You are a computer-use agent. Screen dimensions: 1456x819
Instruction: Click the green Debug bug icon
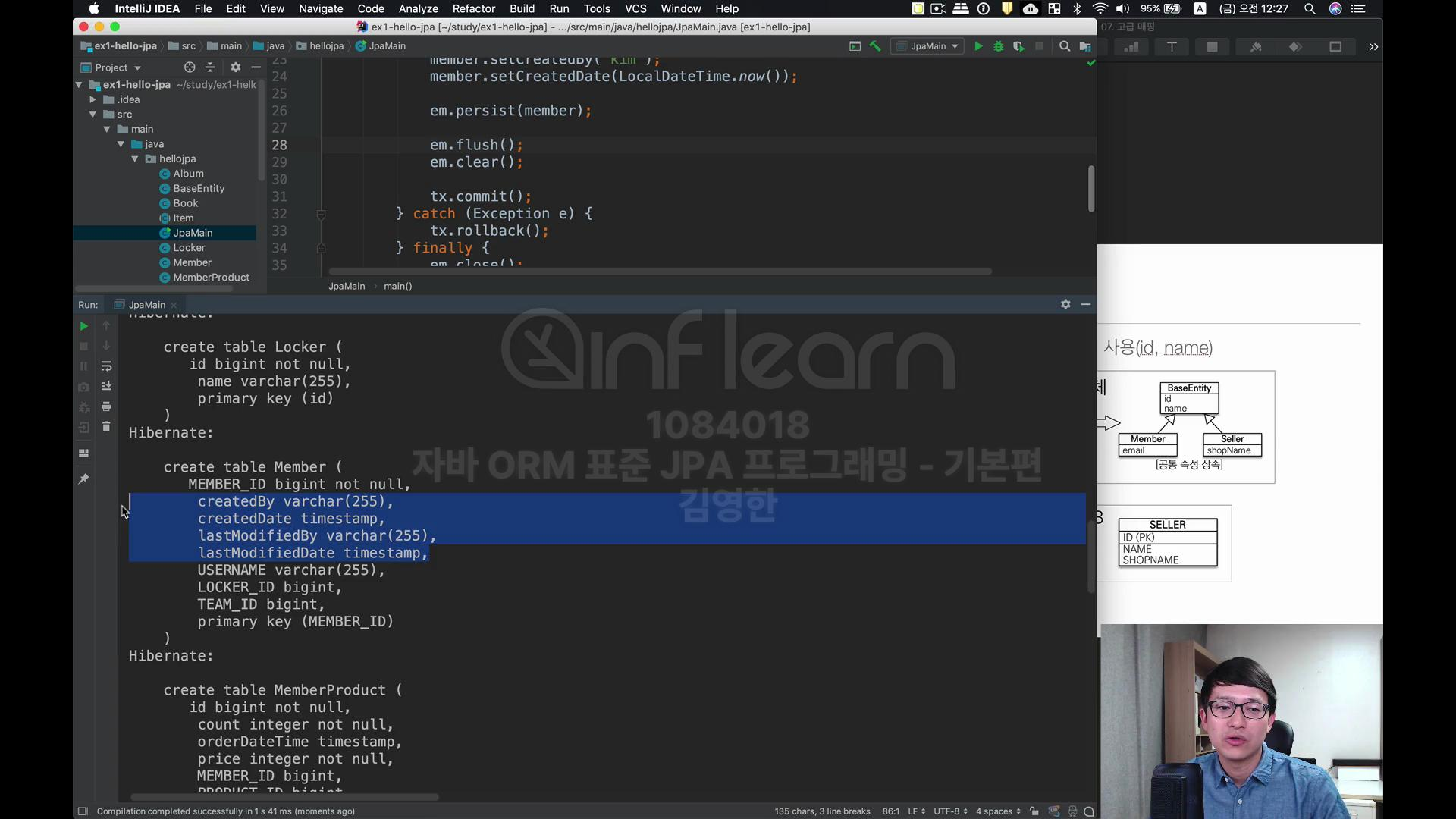point(998,46)
